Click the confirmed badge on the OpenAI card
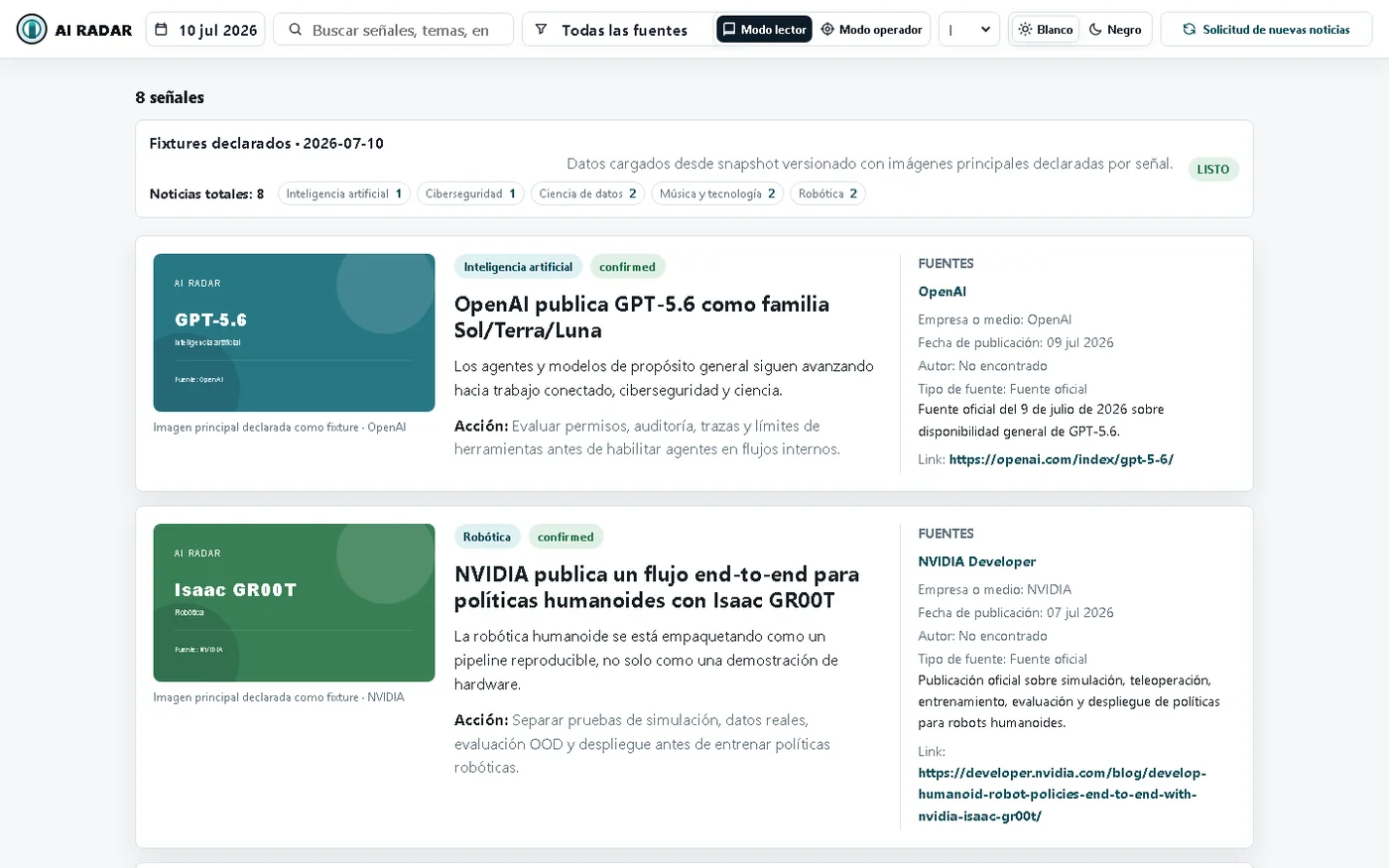The image size is (1389, 868). coord(627,267)
